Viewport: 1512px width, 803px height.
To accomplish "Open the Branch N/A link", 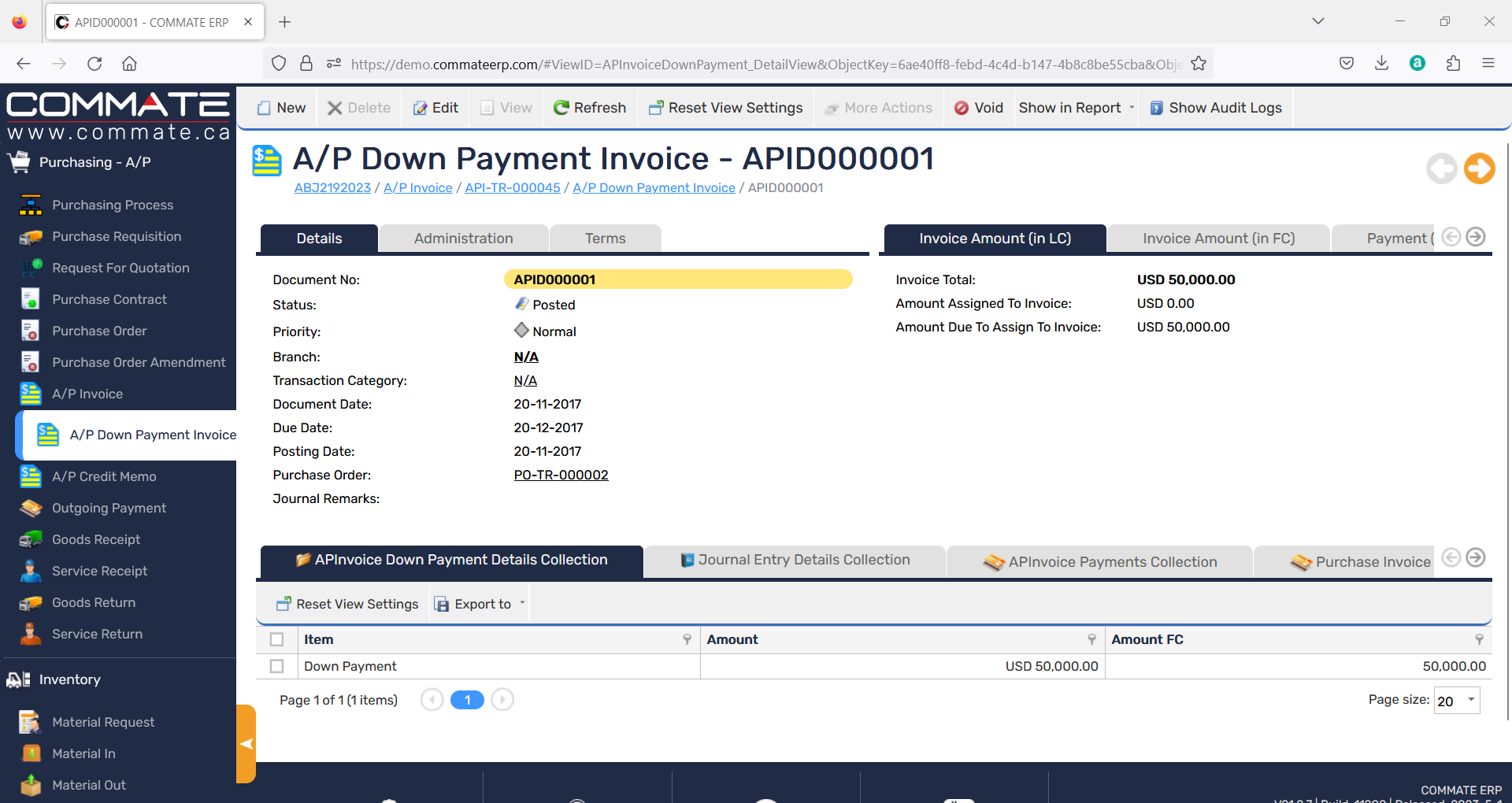I will tap(526, 357).
